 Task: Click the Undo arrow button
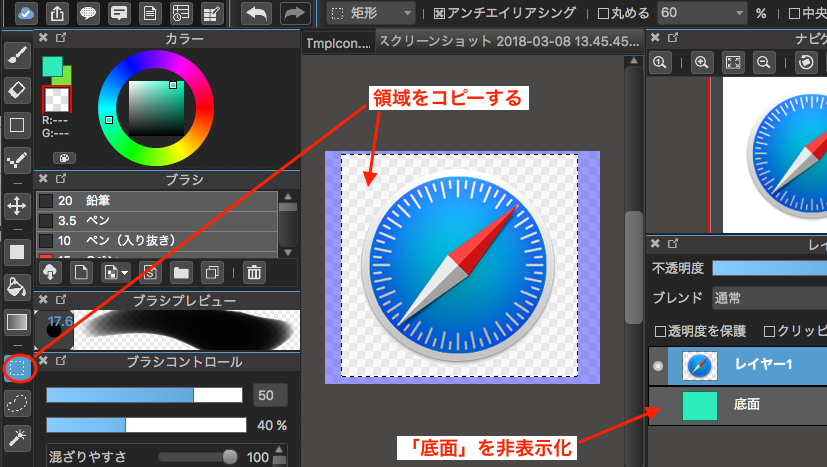pos(256,13)
